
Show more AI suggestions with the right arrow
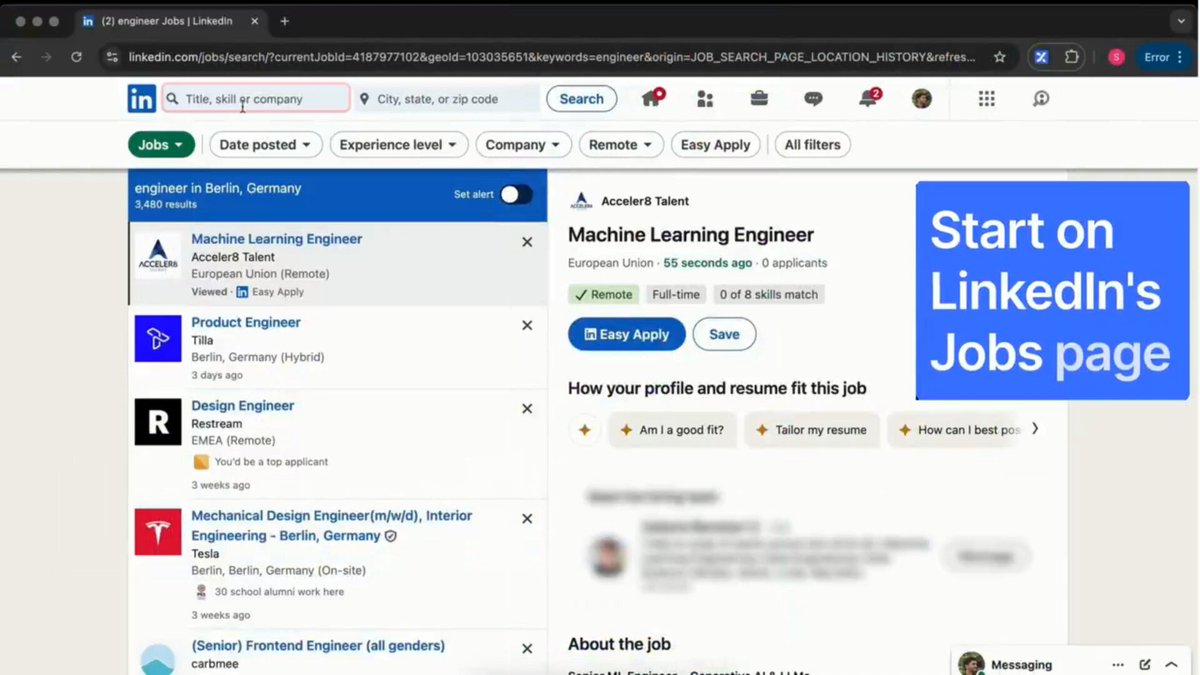click(1035, 429)
